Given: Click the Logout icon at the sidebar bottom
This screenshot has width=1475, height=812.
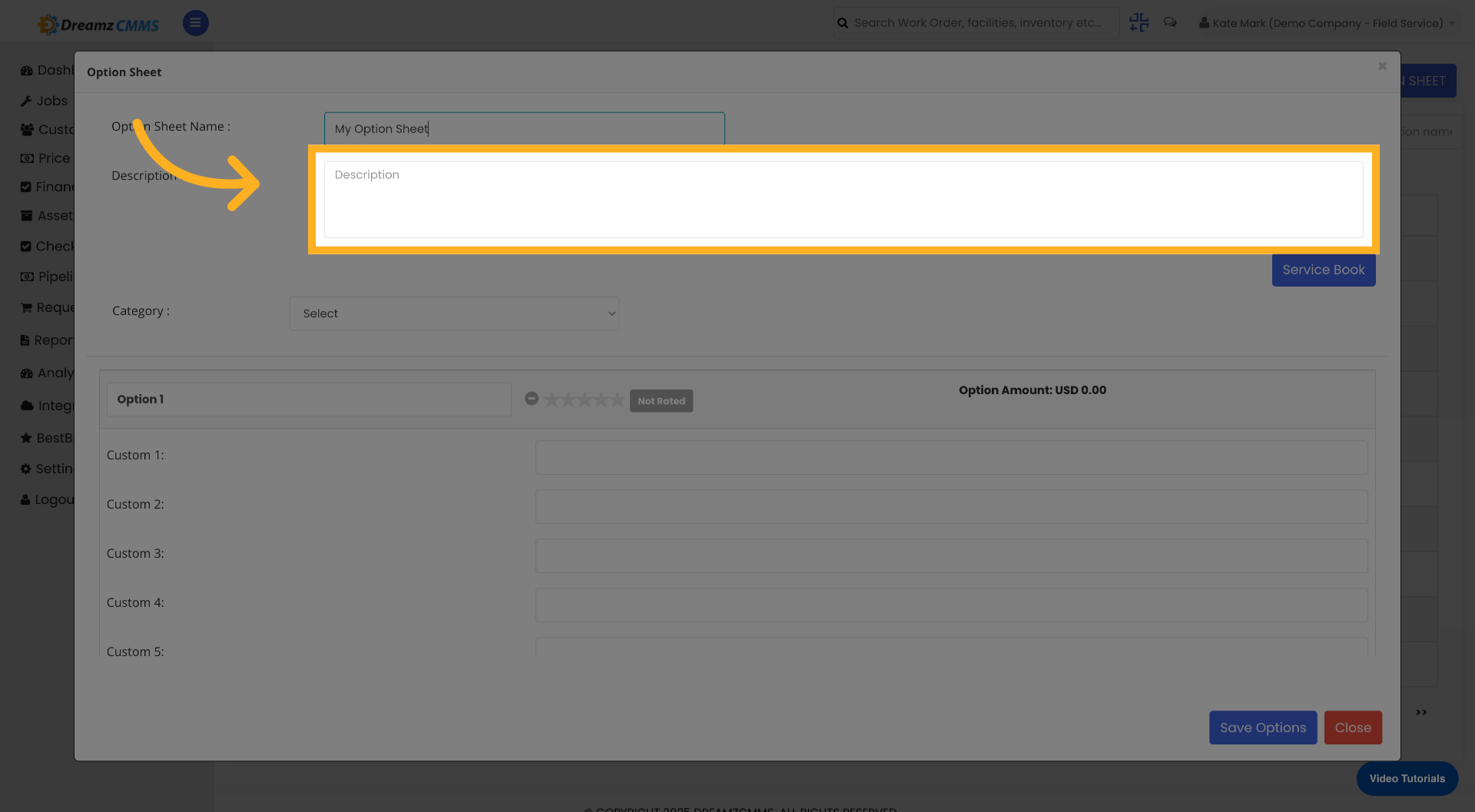Looking at the screenshot, I should point(26,499).
